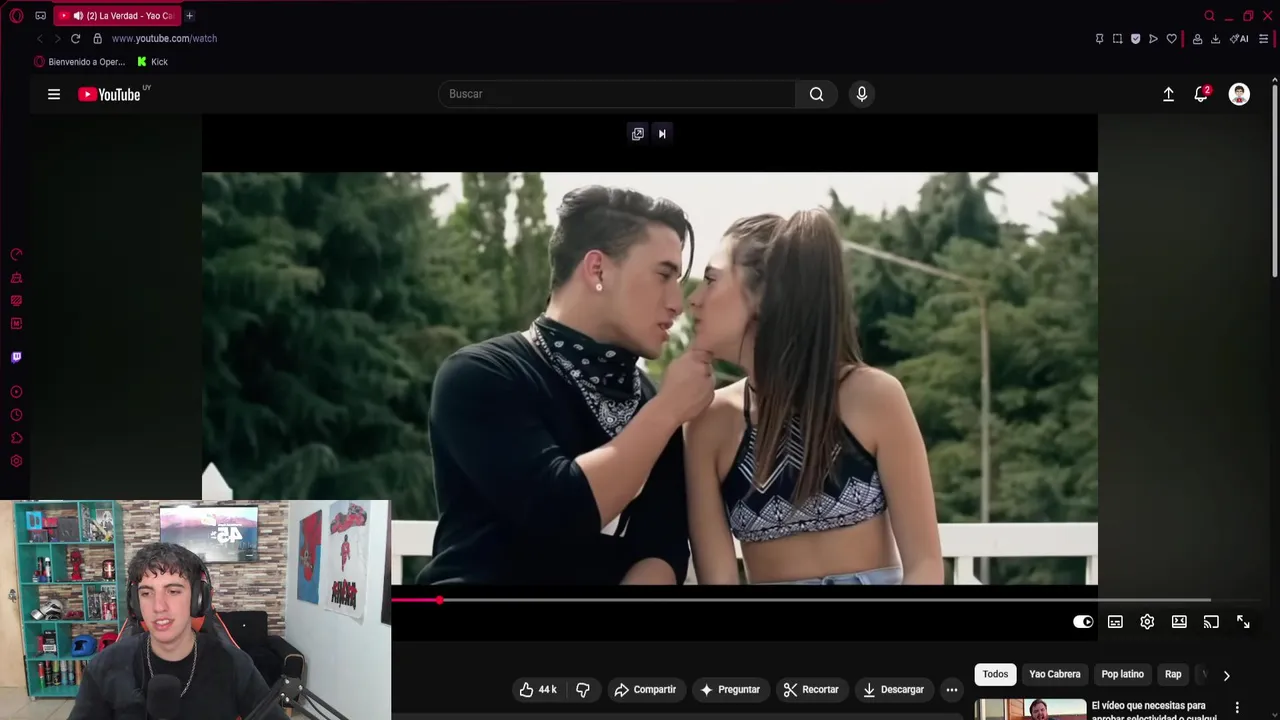Open options menu for recommended video
The height and width of the screenshot is (720, 1280).
(x=1237, y=708)
